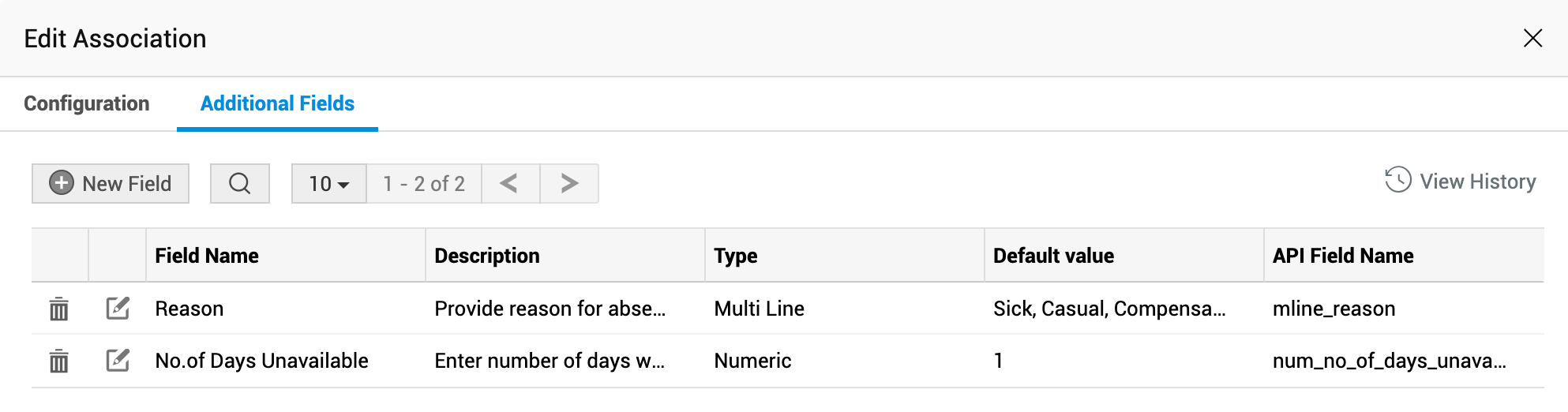Viewport: 1568px width, 412px height.
Task: Select the mline_reason API field cell
Action: point(1334,309)
